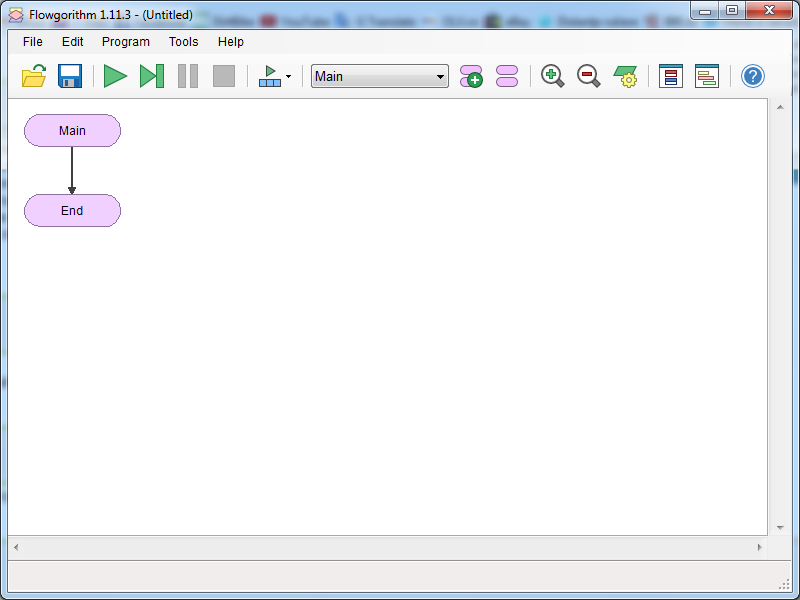Open the chart style settings gear icon

pos(626,76)
